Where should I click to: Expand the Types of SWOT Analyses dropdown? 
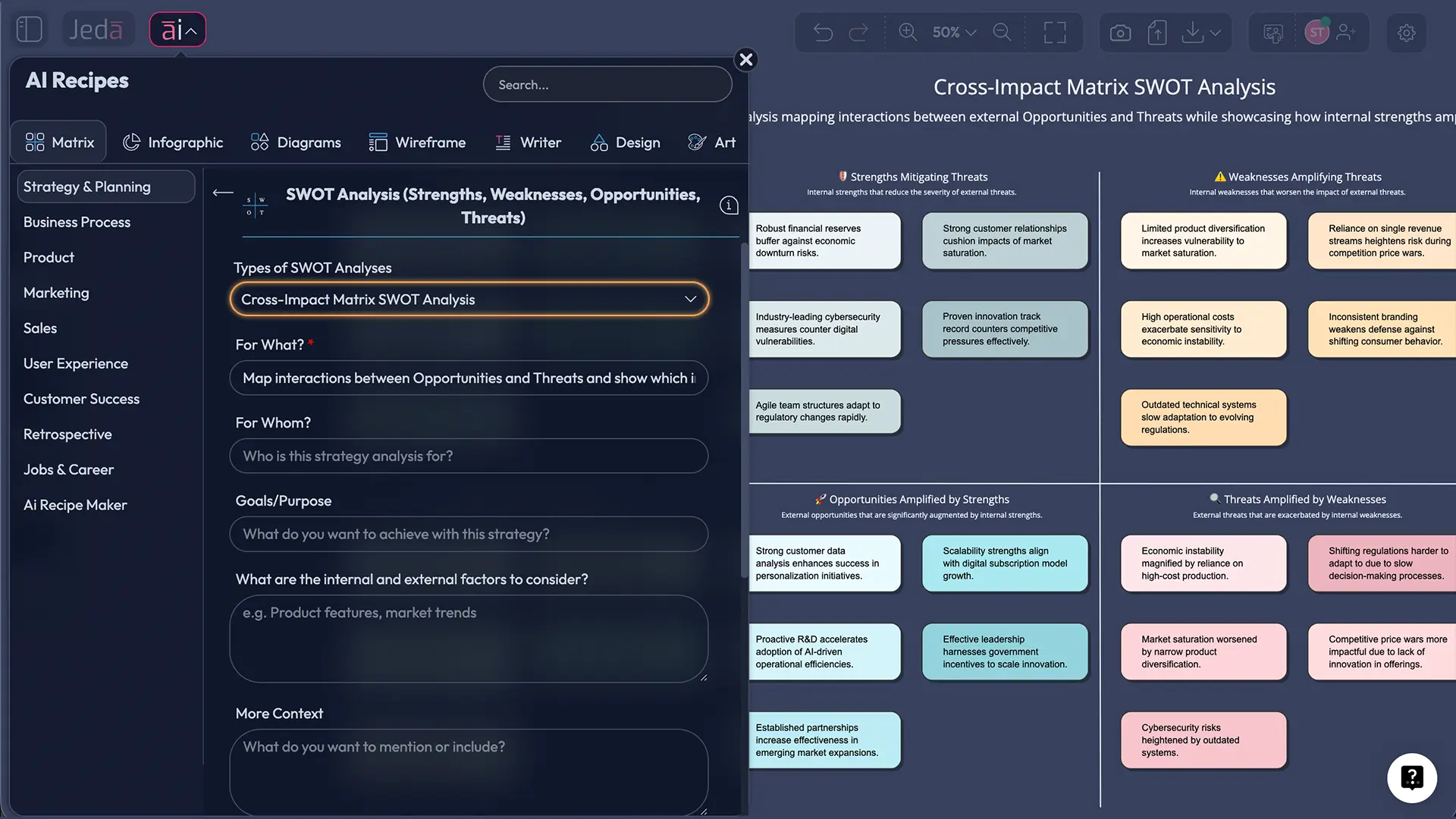(x=469, y=300)
